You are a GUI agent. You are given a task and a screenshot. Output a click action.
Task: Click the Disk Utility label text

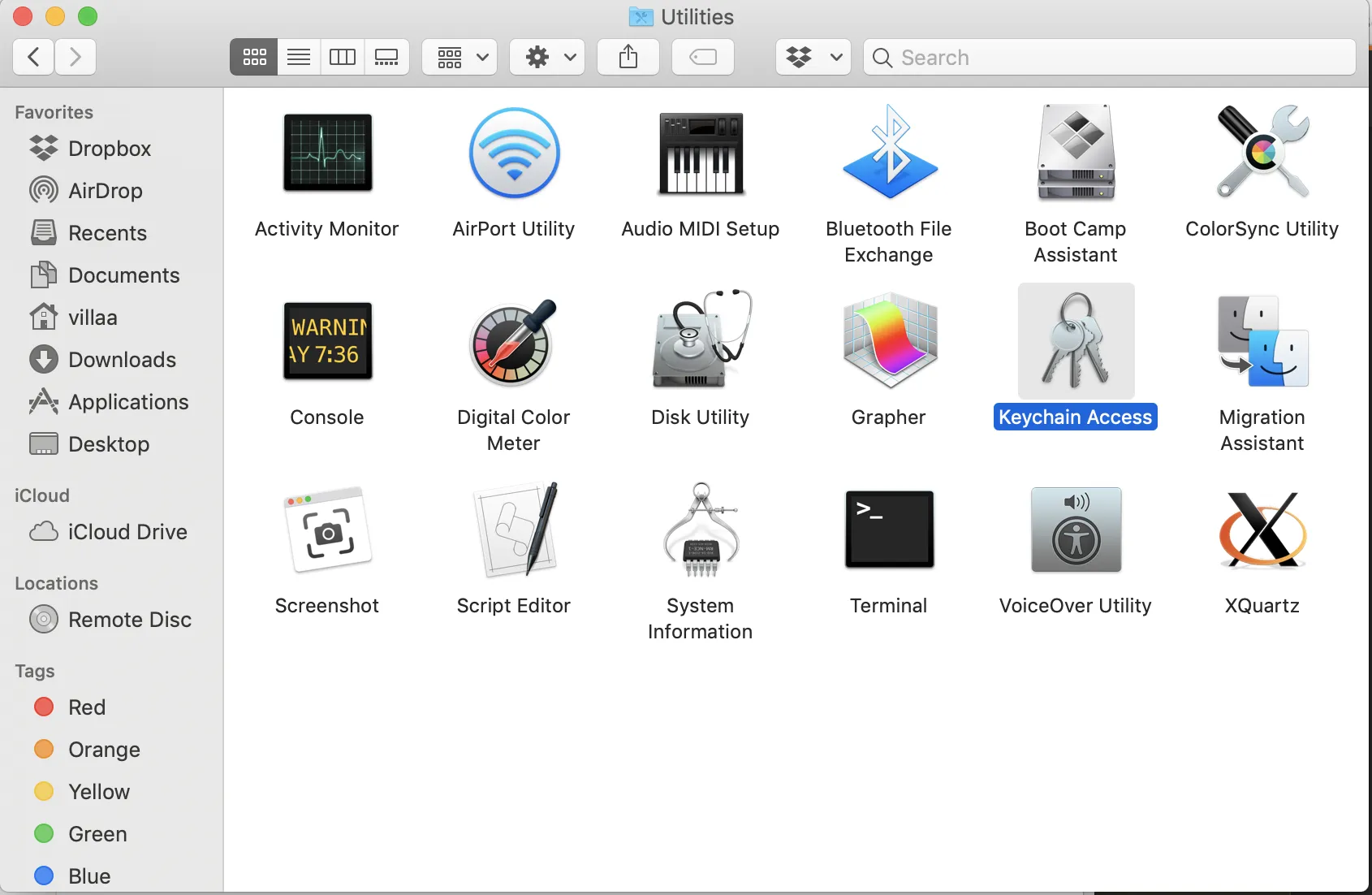pos(701,417)
